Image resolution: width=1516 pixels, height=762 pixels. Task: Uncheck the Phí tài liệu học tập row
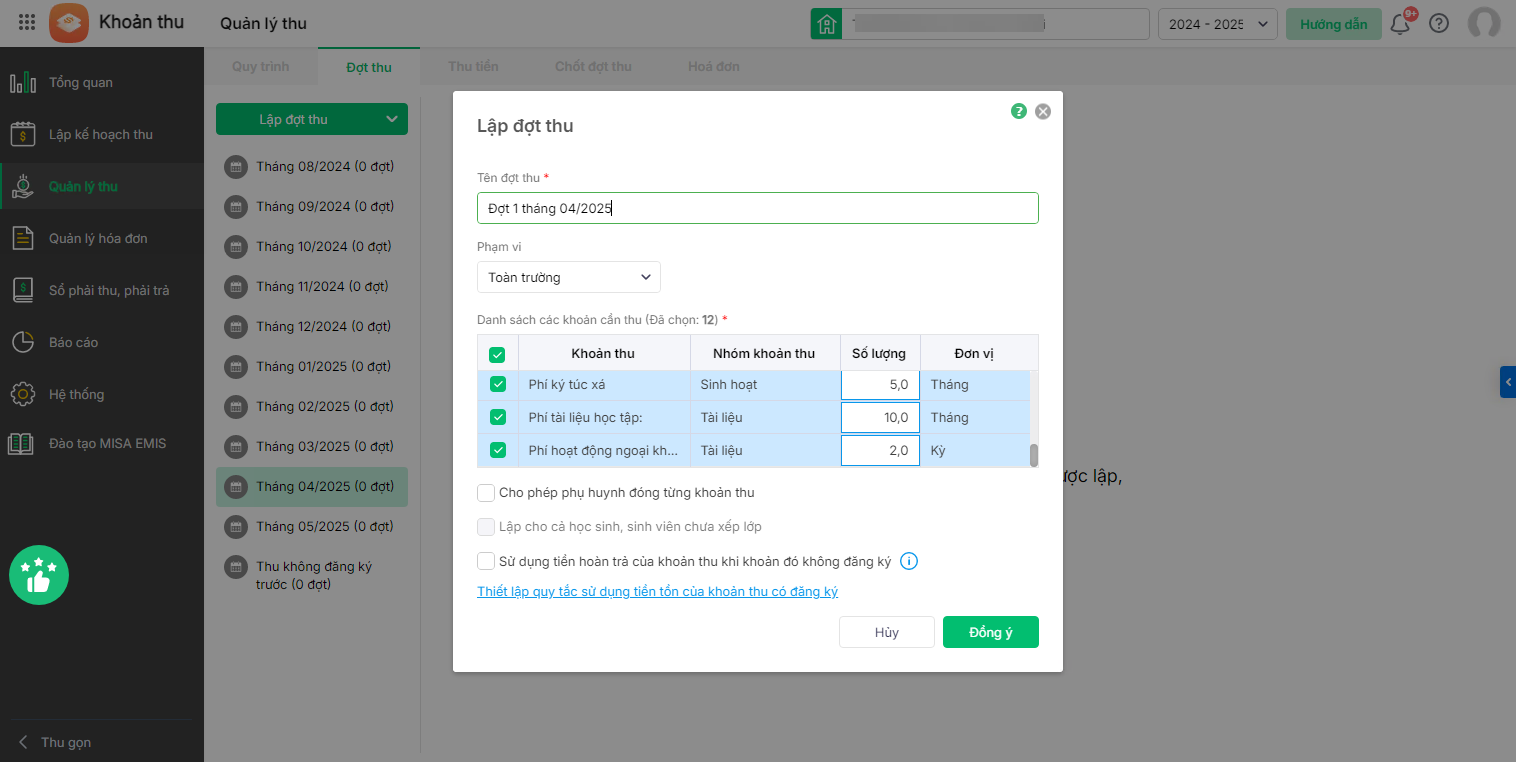(x=497, y=417)
